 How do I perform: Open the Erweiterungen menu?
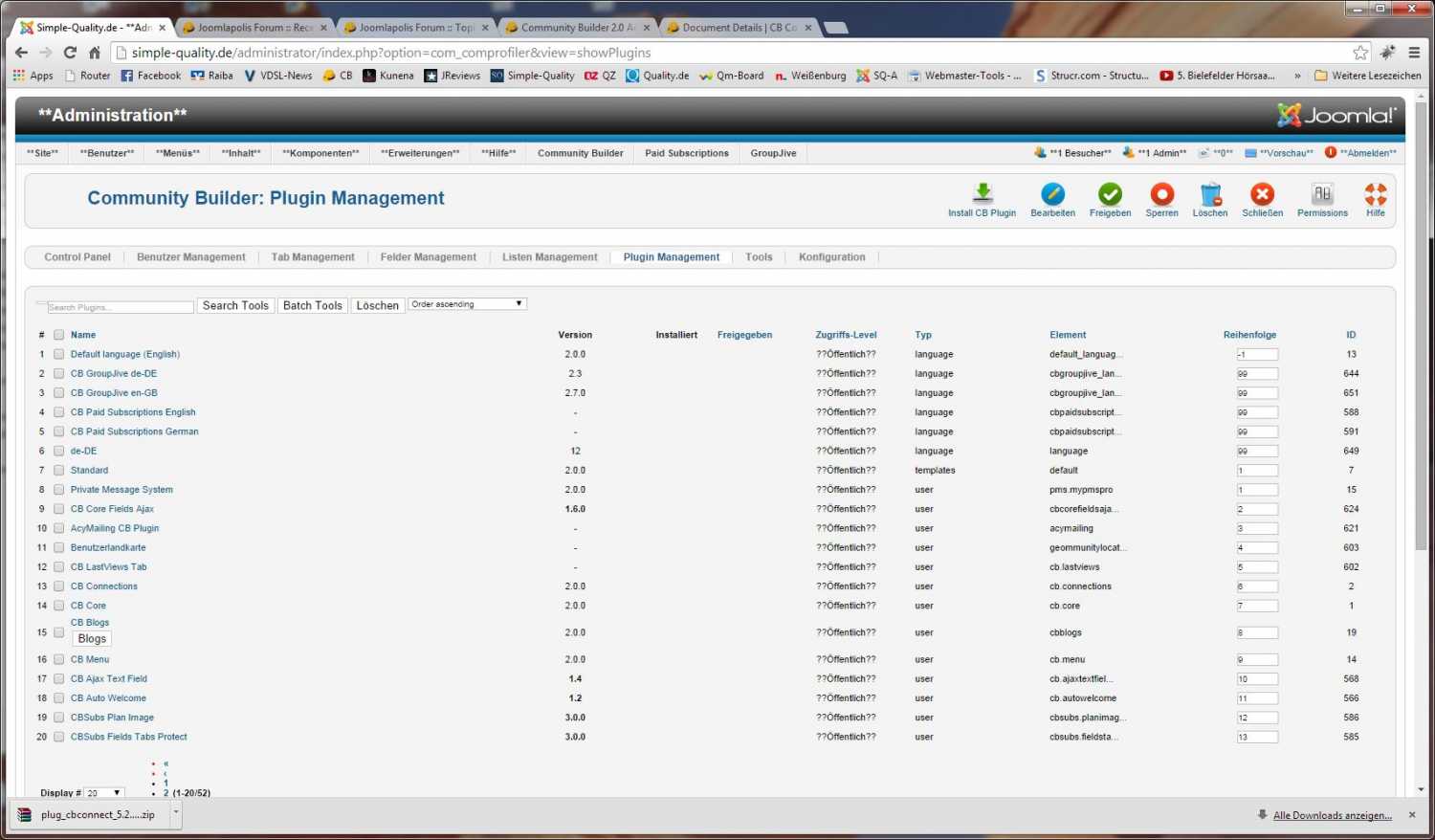[420, 153]
